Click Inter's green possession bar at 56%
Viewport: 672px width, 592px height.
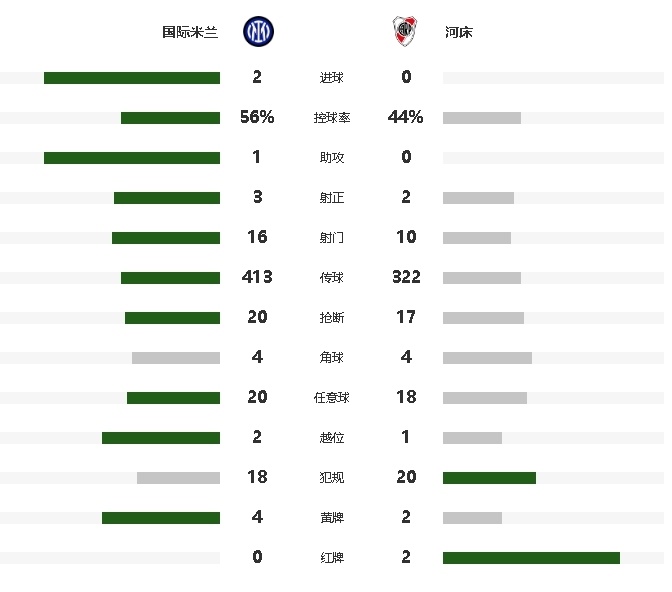pos(171,118)
